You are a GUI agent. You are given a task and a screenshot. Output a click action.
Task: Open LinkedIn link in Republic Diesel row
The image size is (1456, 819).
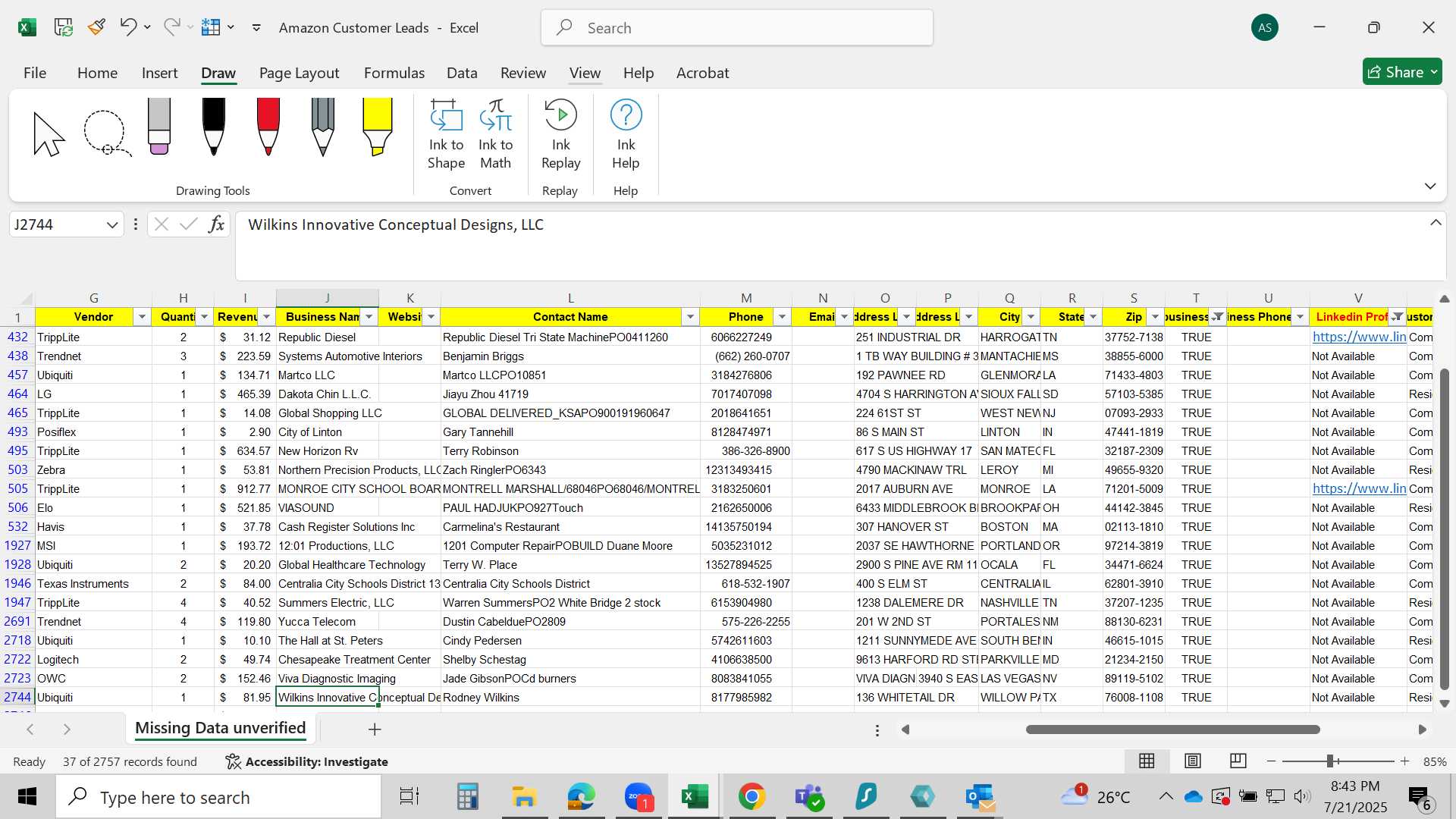point(1359,337)
